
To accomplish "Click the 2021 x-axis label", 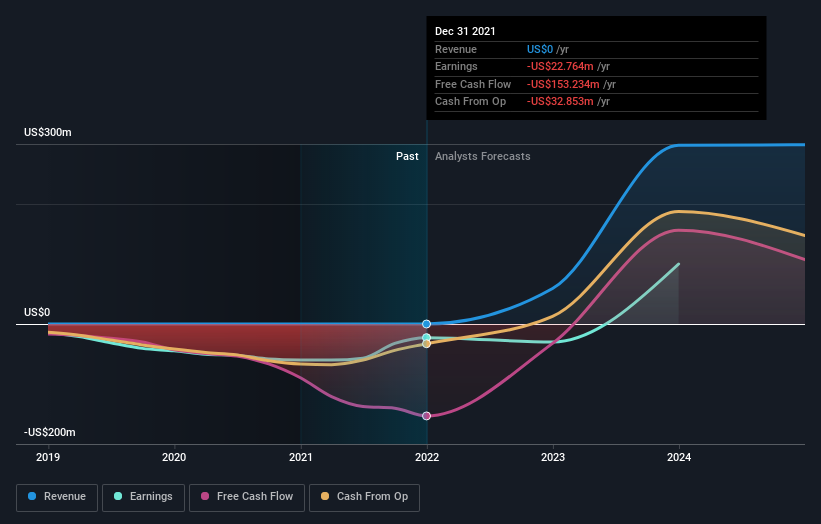I will [x=301, y=457].
